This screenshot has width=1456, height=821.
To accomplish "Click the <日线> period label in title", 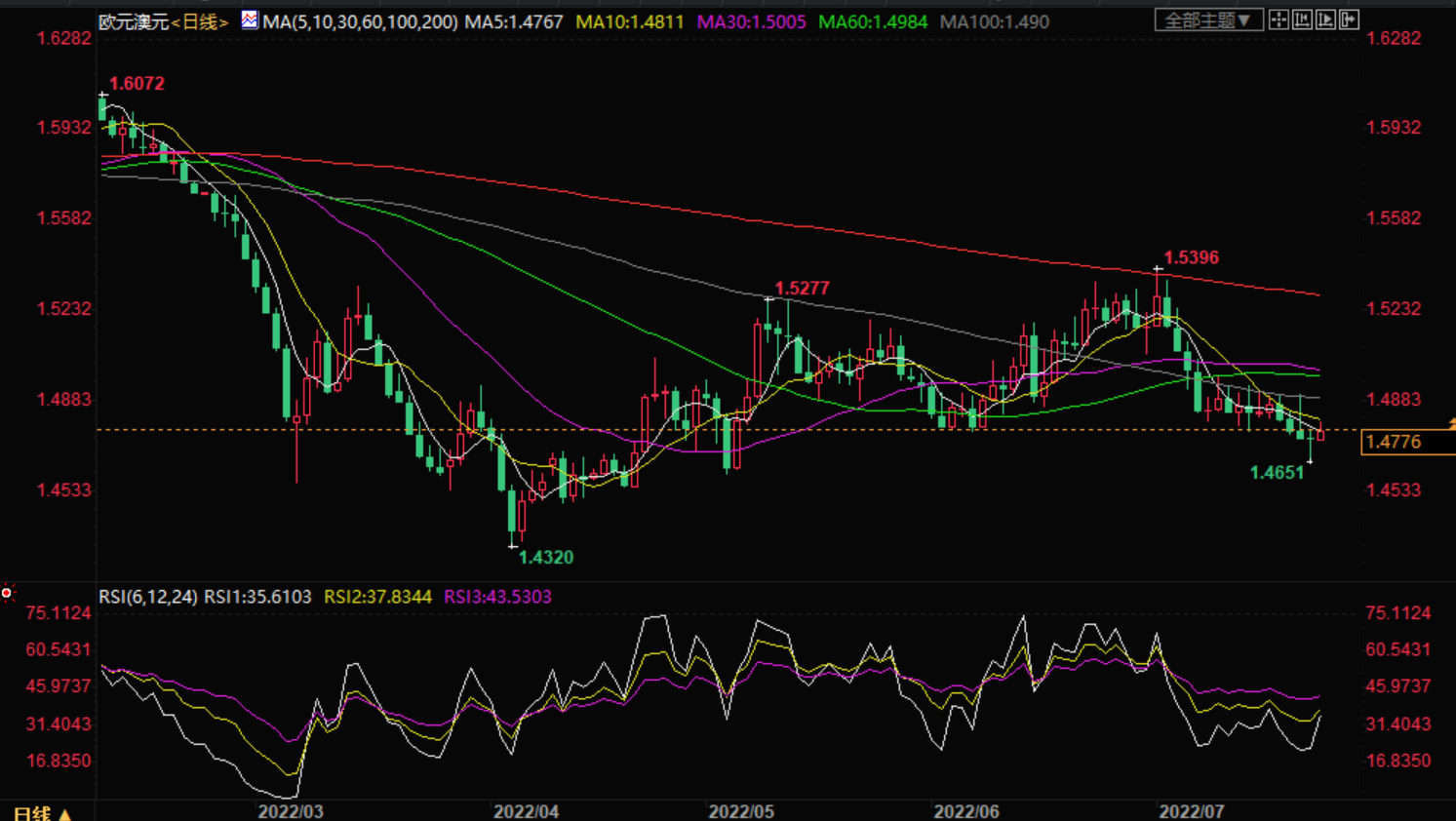I will [x=200, y=21].
